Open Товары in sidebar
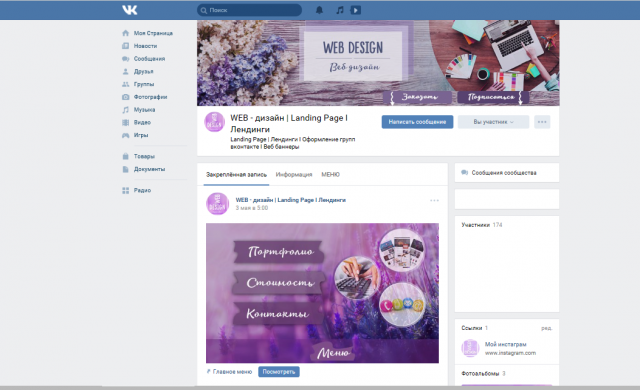This screenshot has width=640, height=390. click(144, 156)
